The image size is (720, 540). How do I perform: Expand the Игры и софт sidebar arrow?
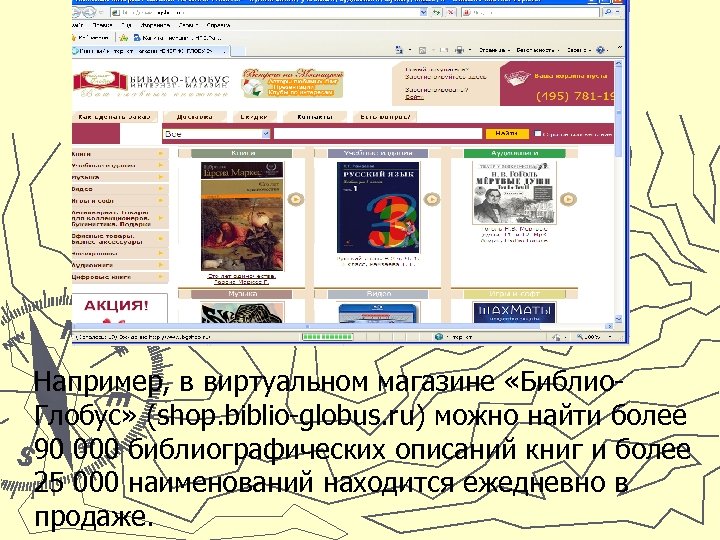click(x=161, y=201)
